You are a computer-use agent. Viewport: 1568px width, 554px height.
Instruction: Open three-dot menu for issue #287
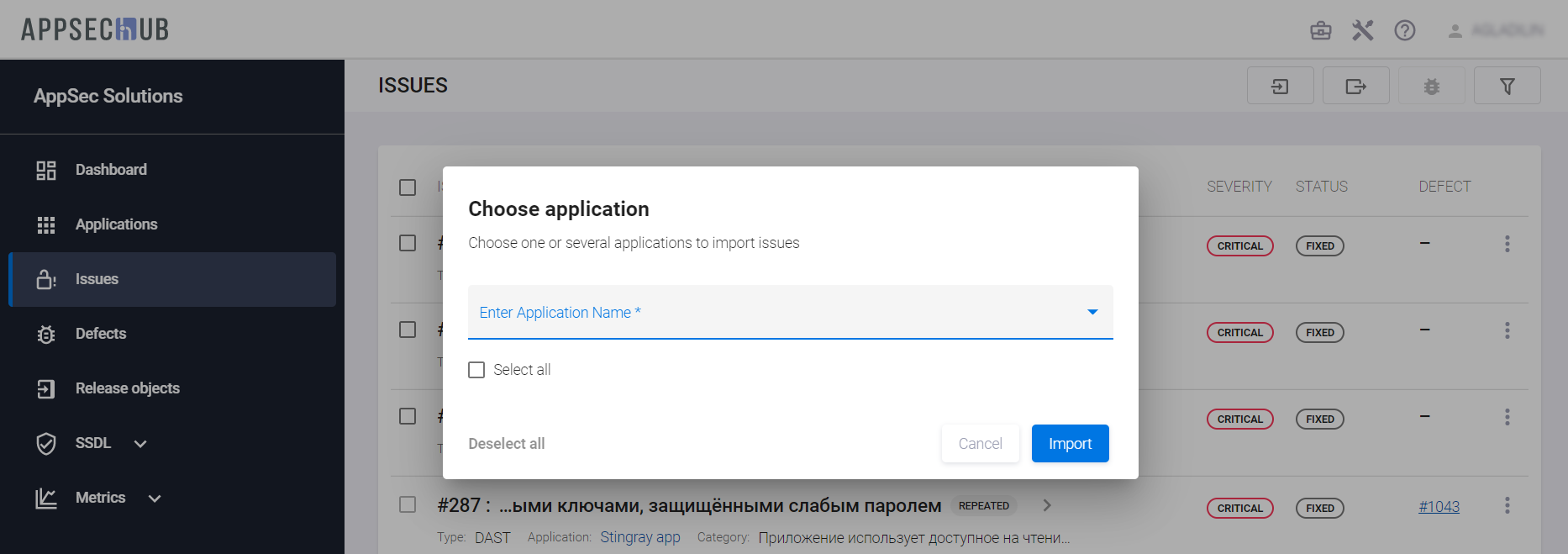click(x=1507, y=505)
